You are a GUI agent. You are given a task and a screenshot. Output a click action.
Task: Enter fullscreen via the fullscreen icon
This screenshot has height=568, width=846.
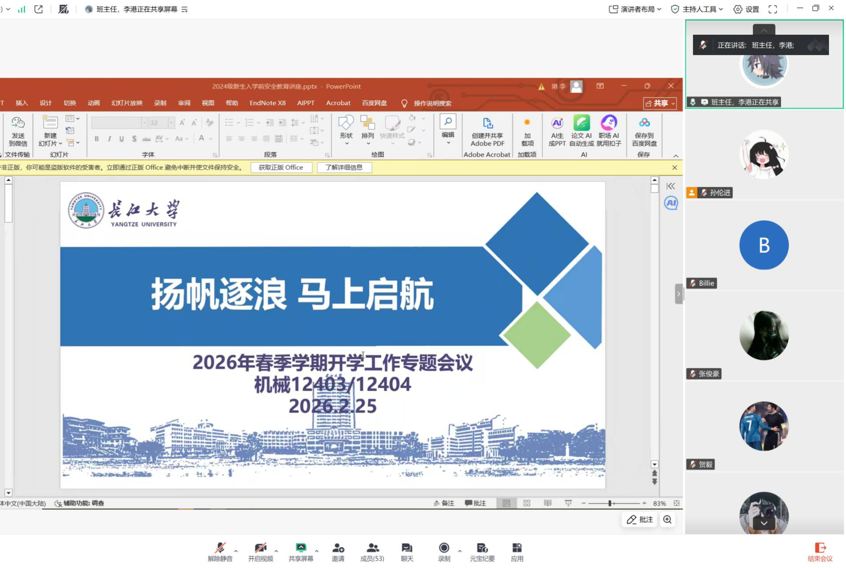coord(773,9)
